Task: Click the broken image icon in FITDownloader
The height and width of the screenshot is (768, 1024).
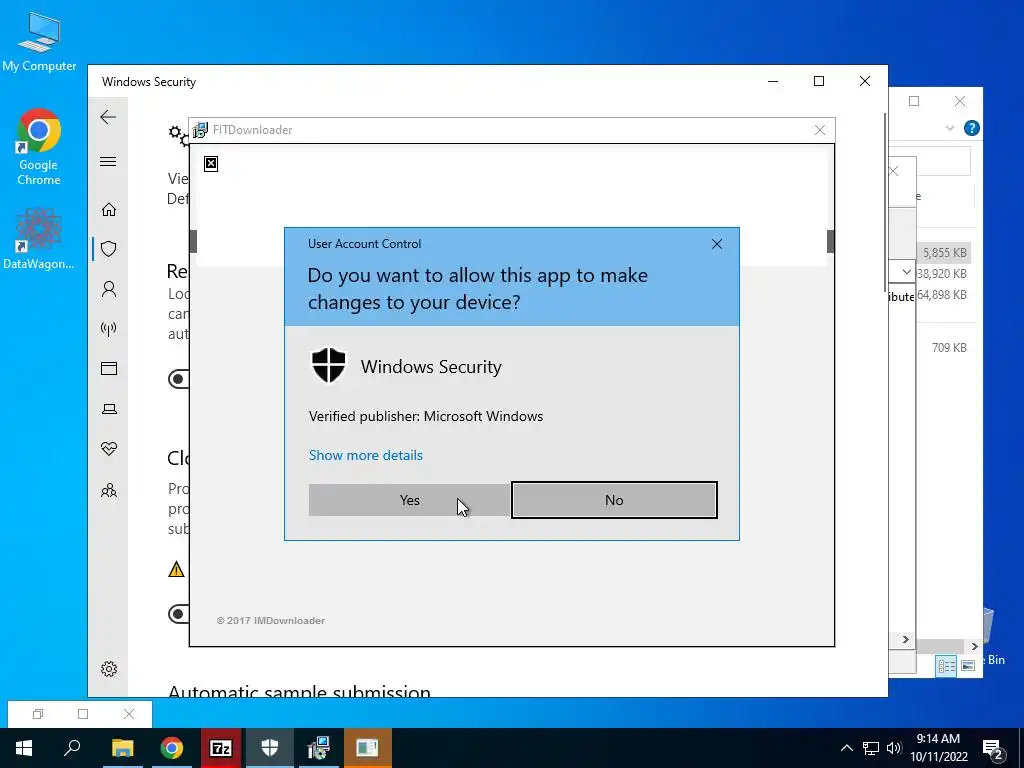Action: 211,163
